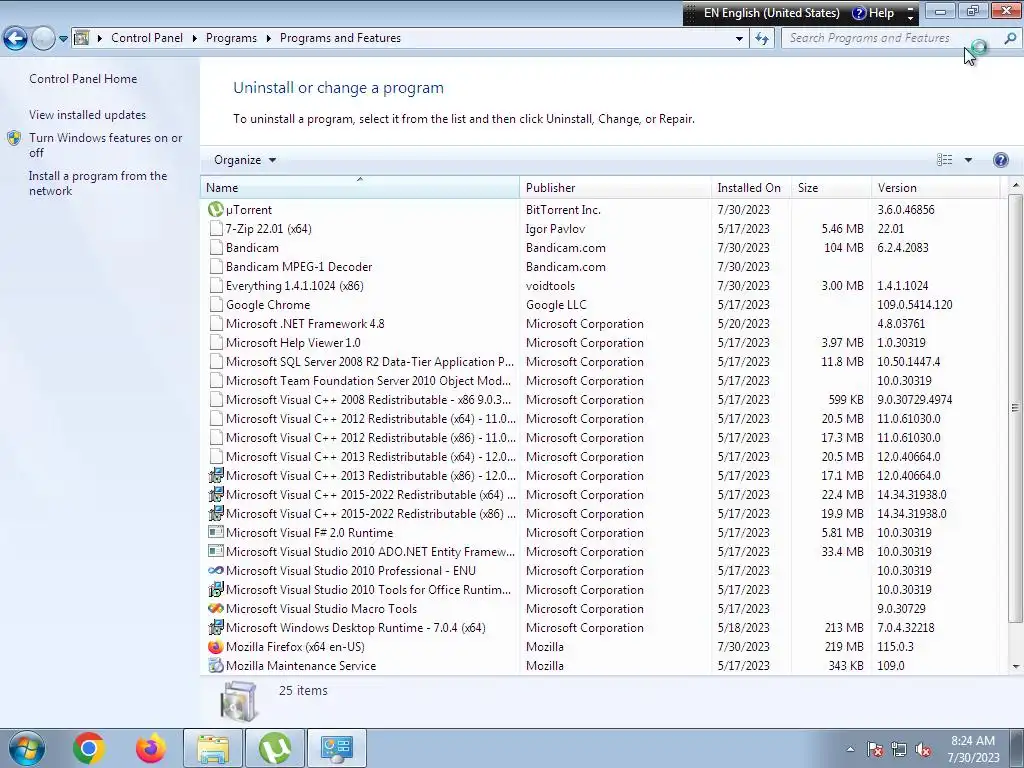Open the Windows Start orb

[x=26, y=748]
